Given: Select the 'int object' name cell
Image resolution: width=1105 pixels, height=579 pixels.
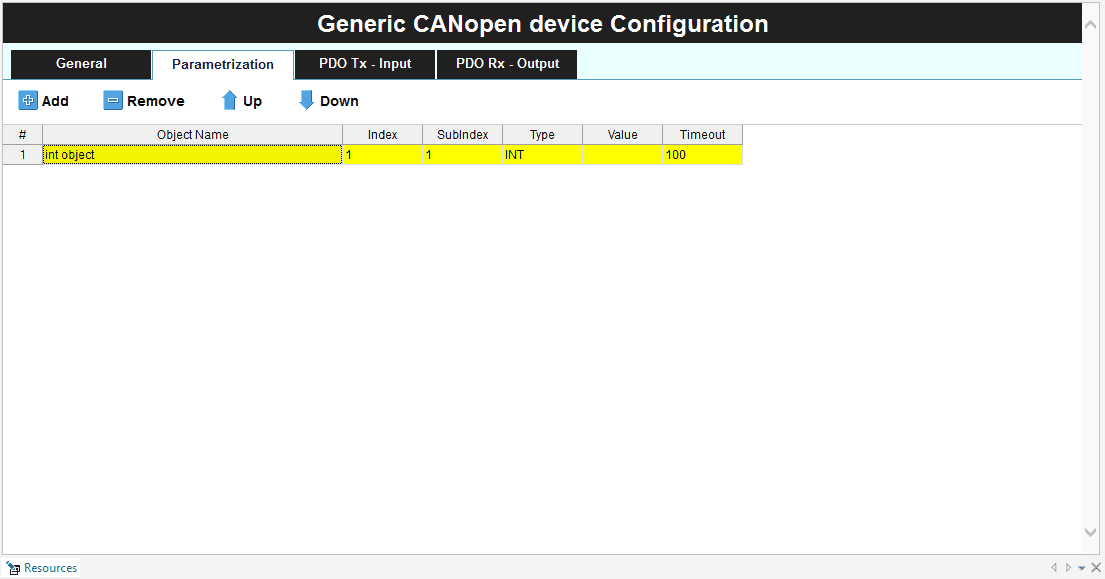Looking at the screenshot, I should click(x=192, y=155).
